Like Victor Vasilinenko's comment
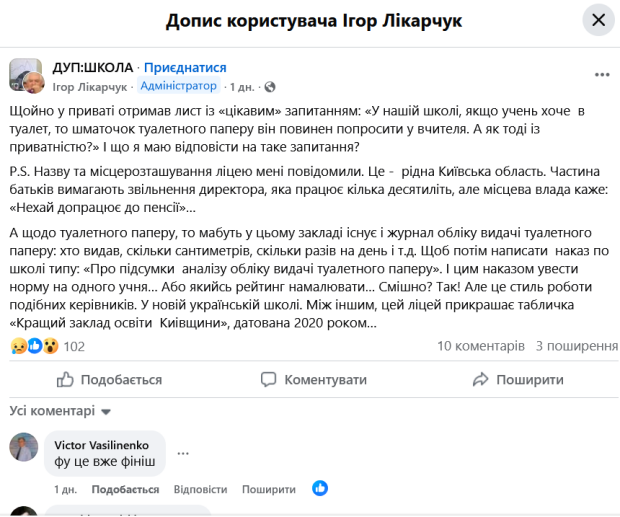 click(125, 489)
